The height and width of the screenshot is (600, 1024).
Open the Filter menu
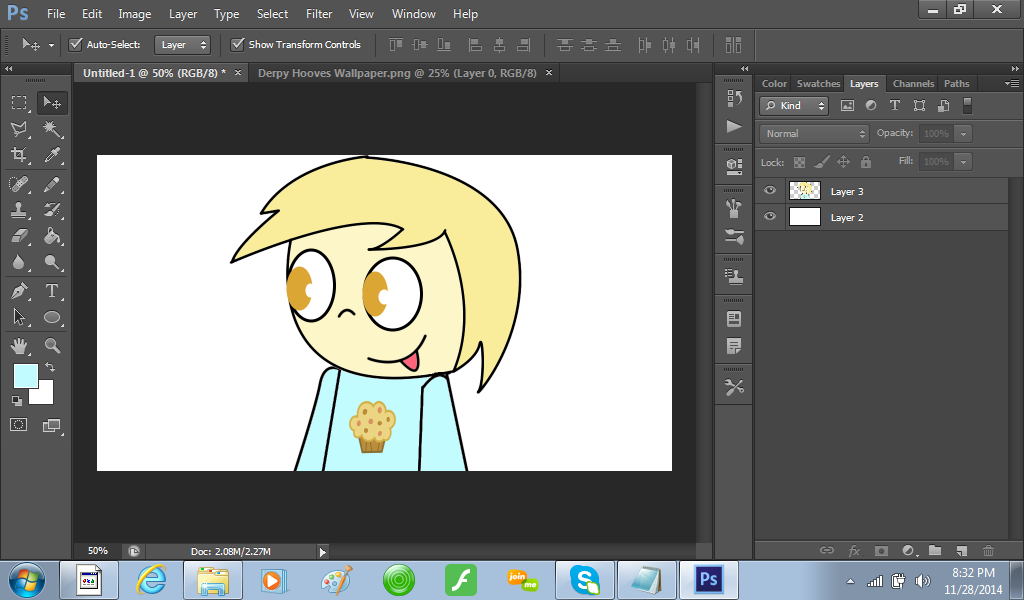(x=319, y=14)
